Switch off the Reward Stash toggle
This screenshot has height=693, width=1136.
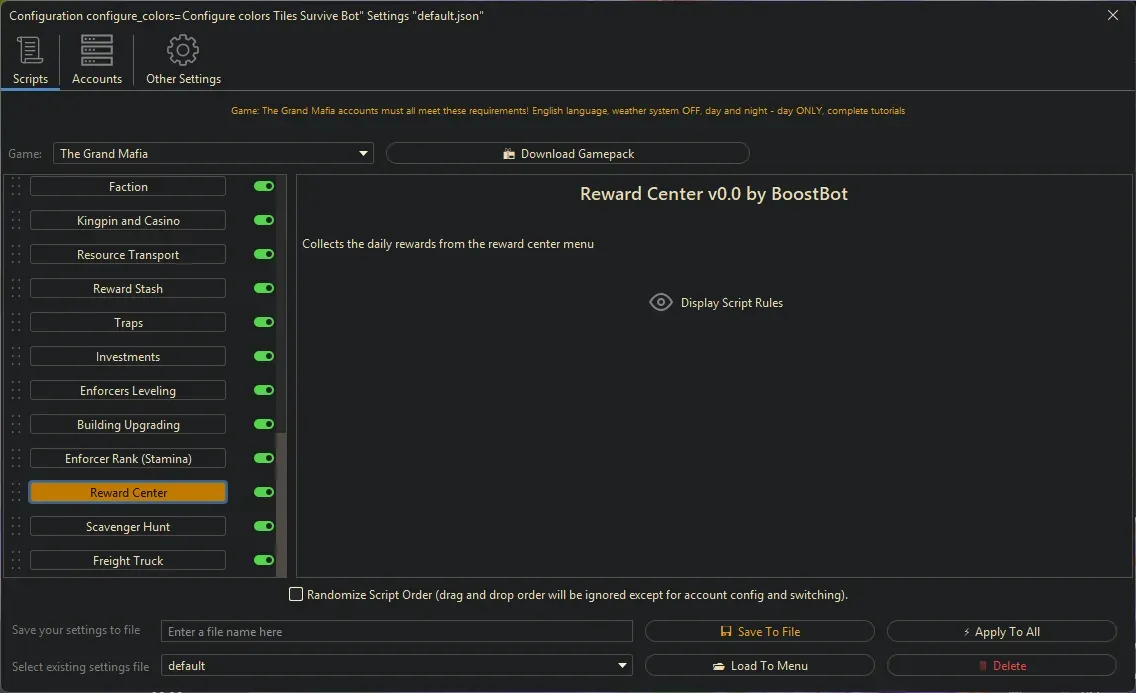[x=264, y=288]
